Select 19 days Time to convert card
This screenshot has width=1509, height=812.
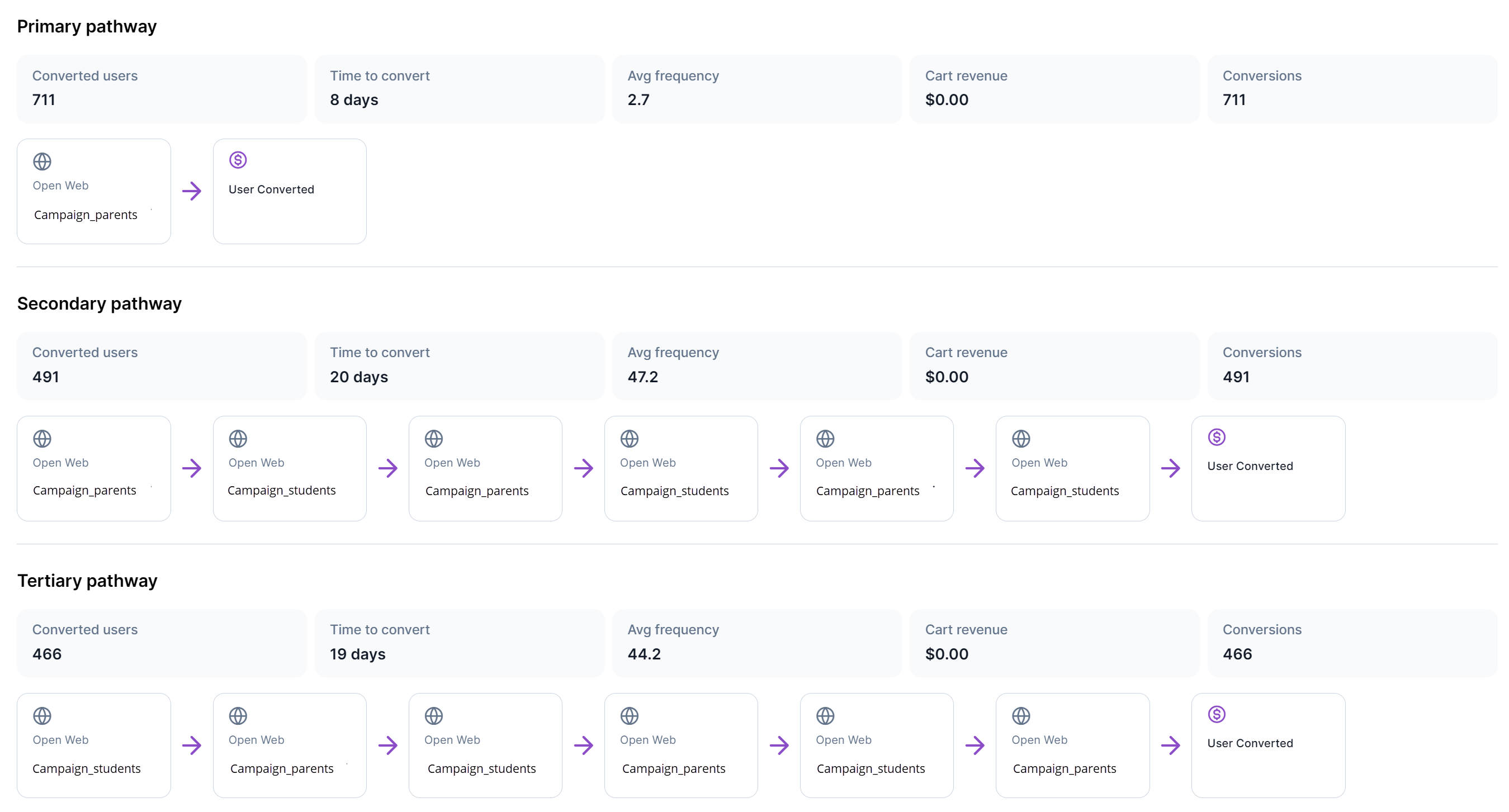[458, 642]
